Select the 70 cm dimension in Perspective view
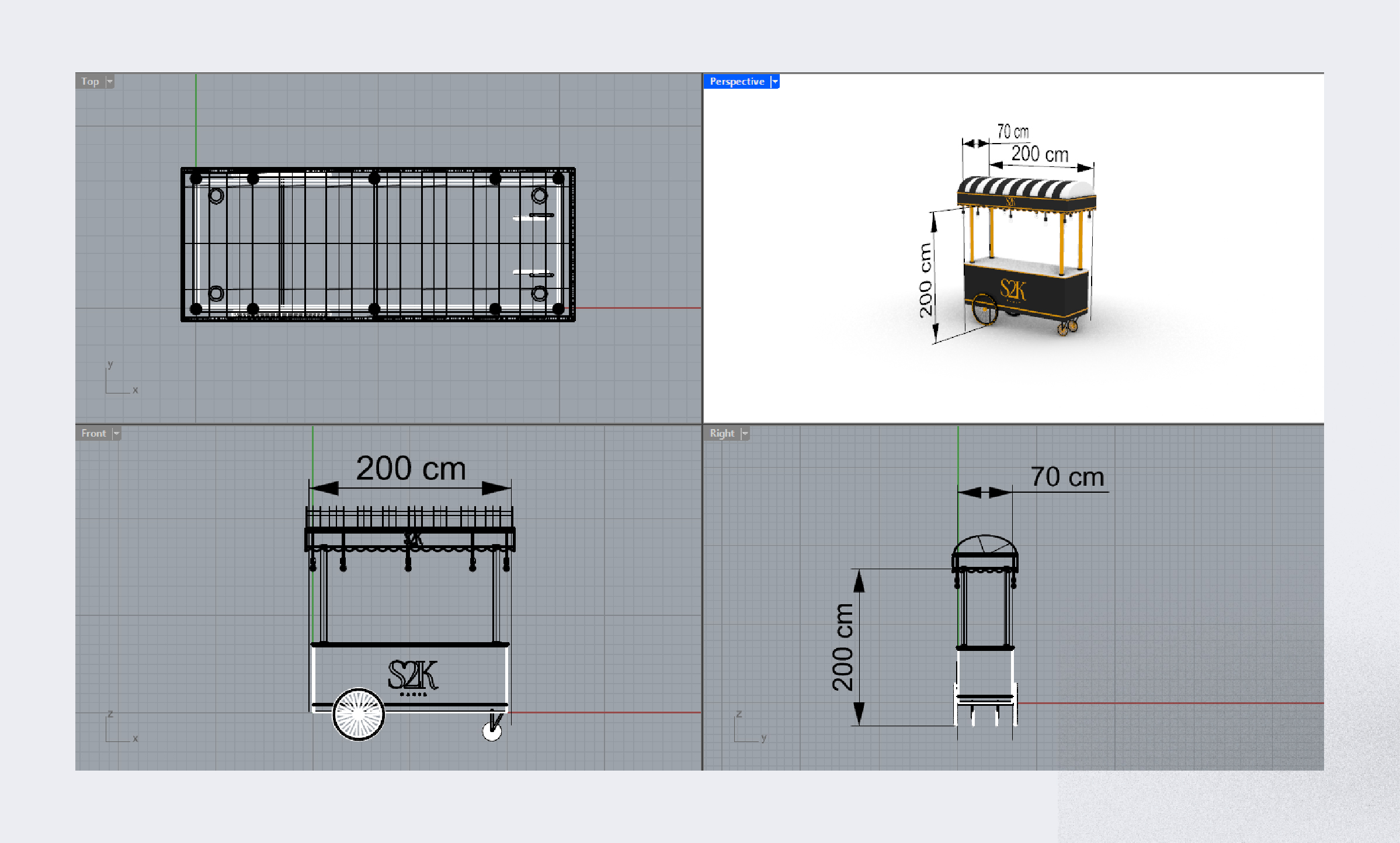 (x=1013, y=132)
